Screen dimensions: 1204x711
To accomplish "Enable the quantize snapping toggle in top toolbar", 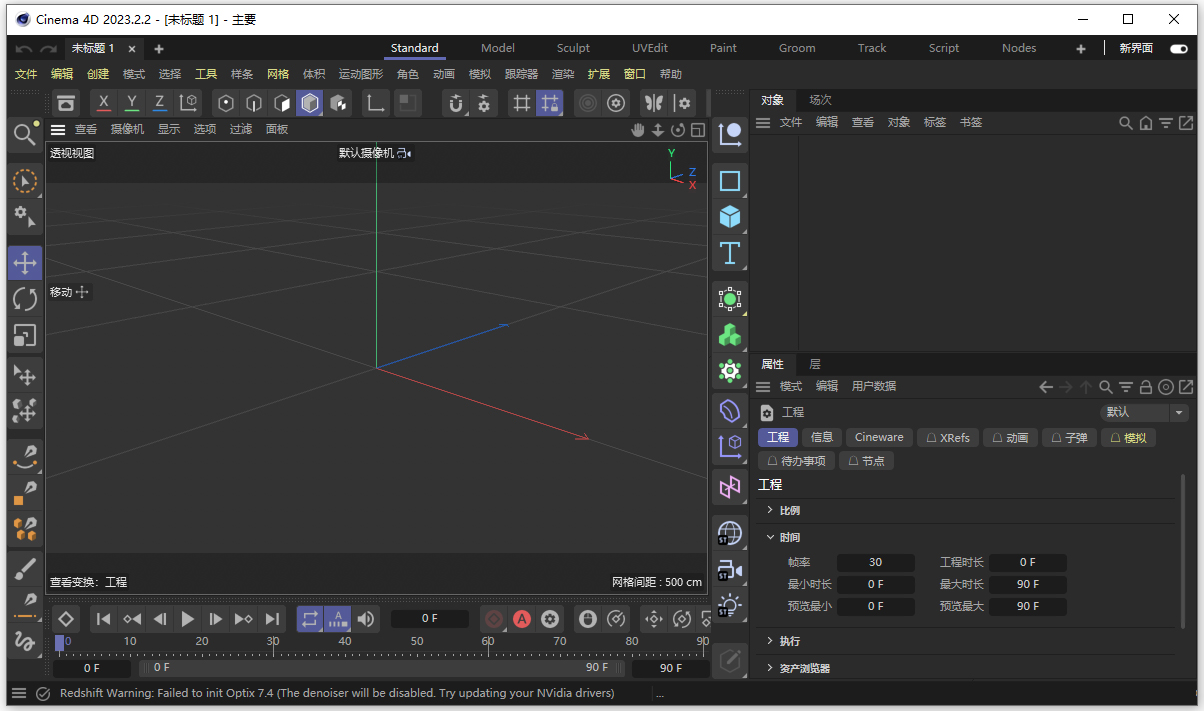I will 550,102.
